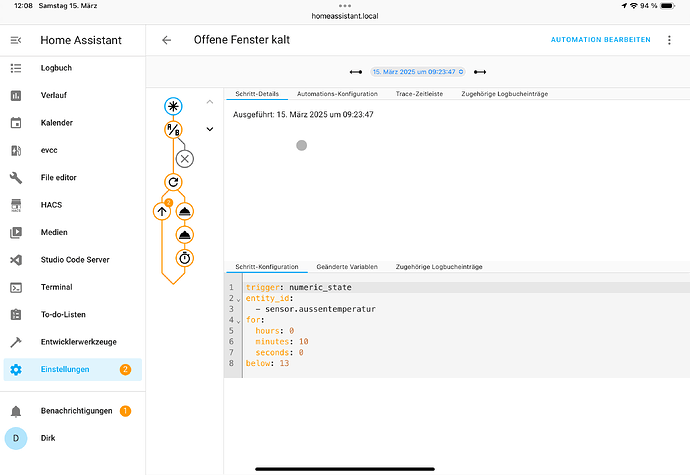Select the first service call bell node
690x475 pixels.
pyautogui.click(x=185, y=211)
